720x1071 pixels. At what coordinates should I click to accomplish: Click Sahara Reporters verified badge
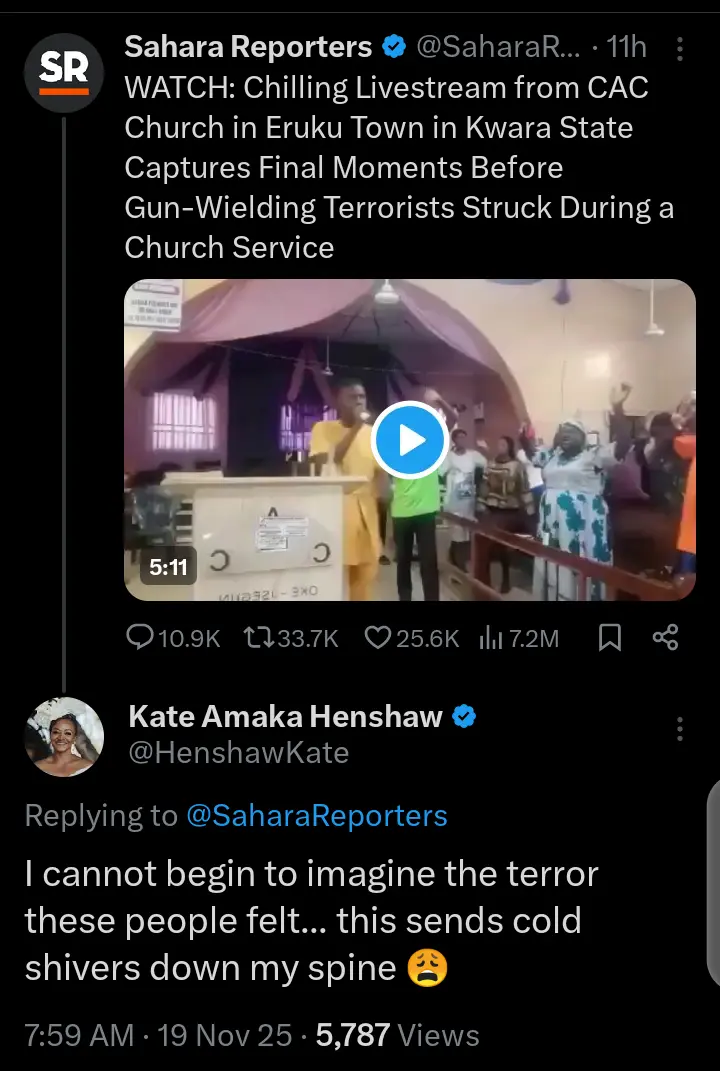pyautogui.click(x=396, y=46)
